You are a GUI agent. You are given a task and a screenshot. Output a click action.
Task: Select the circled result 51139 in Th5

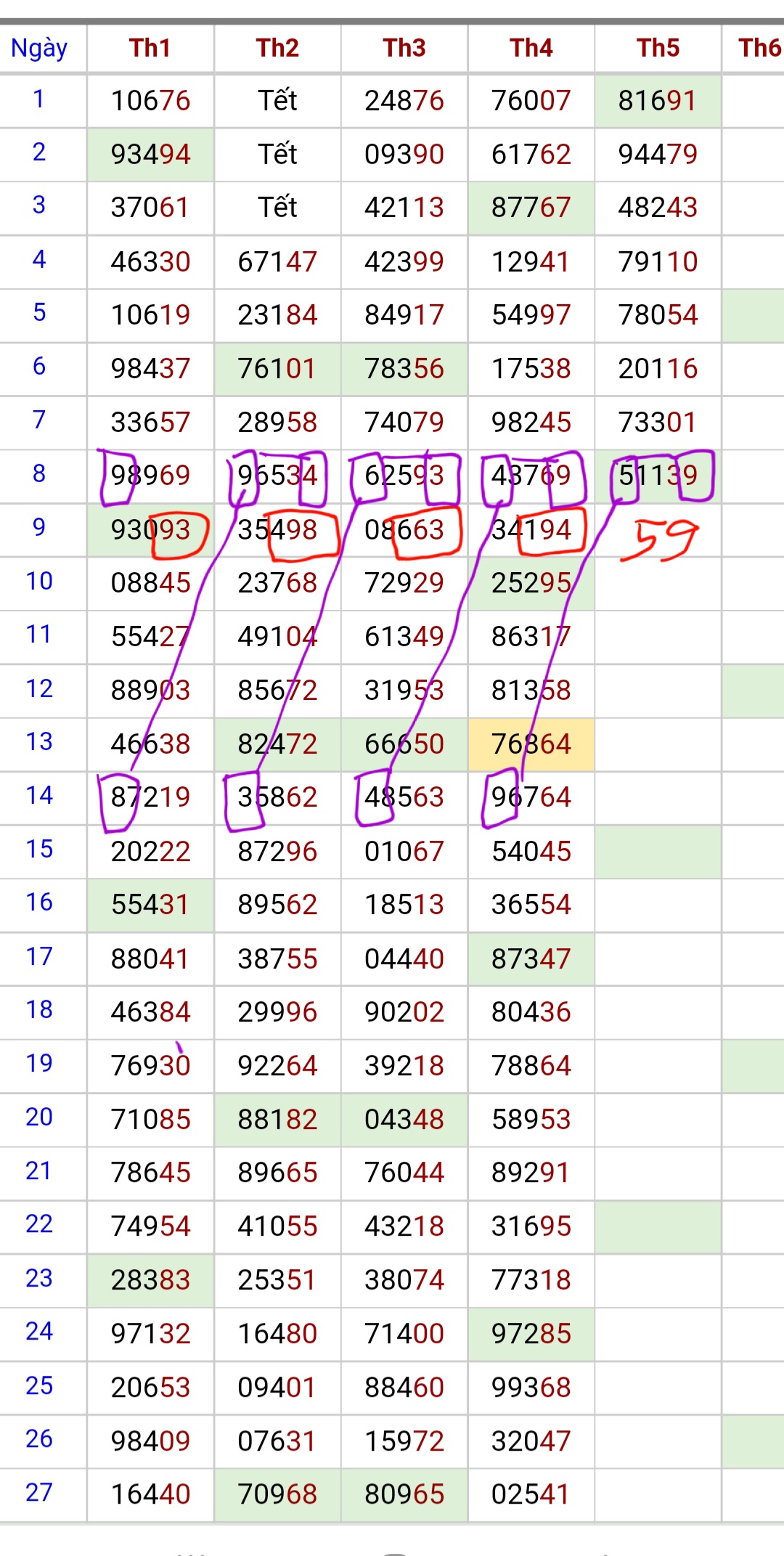pos(658,476)
